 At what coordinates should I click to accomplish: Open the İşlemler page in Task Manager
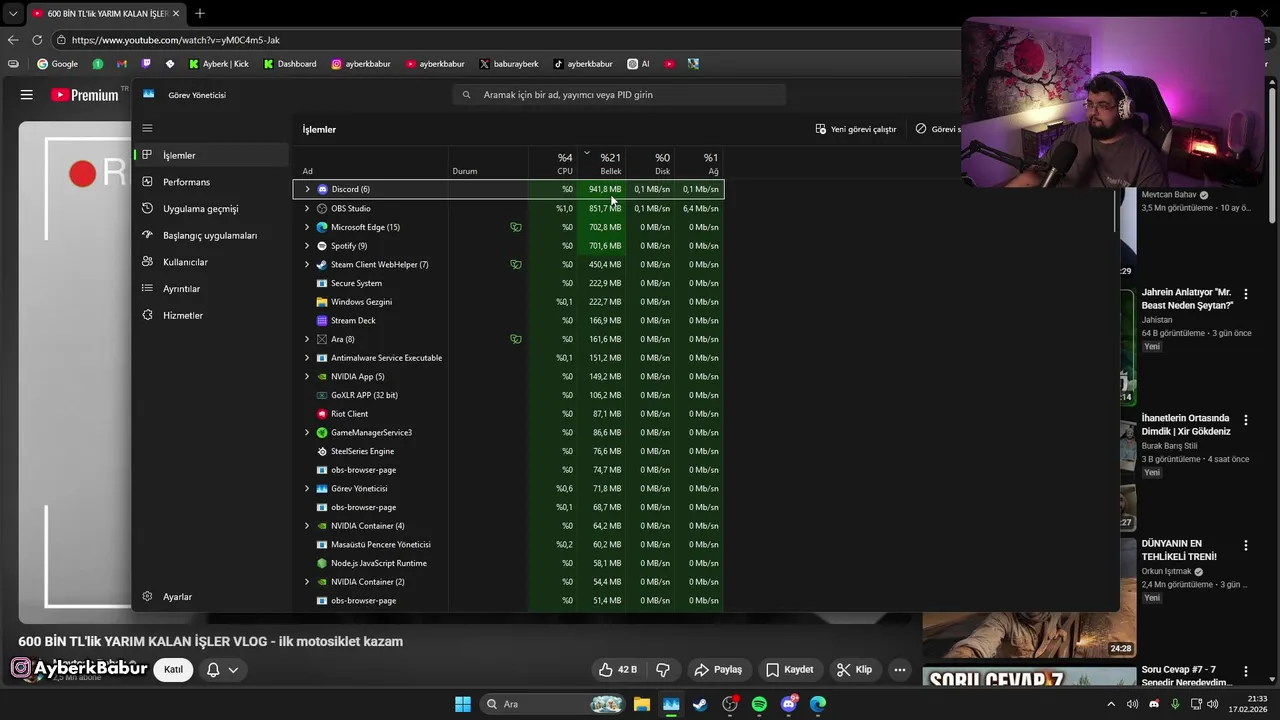pos(211,155)
